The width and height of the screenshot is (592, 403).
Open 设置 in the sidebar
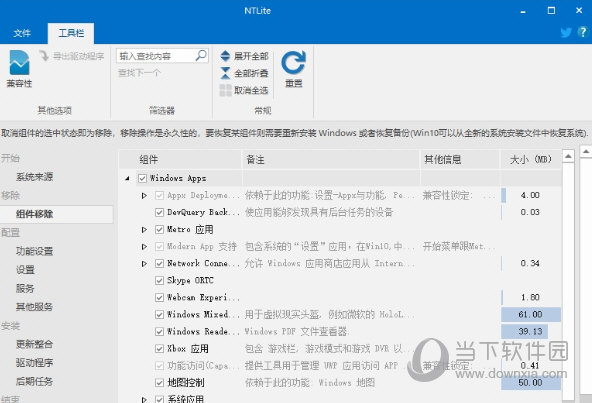[x=25, y=270]
